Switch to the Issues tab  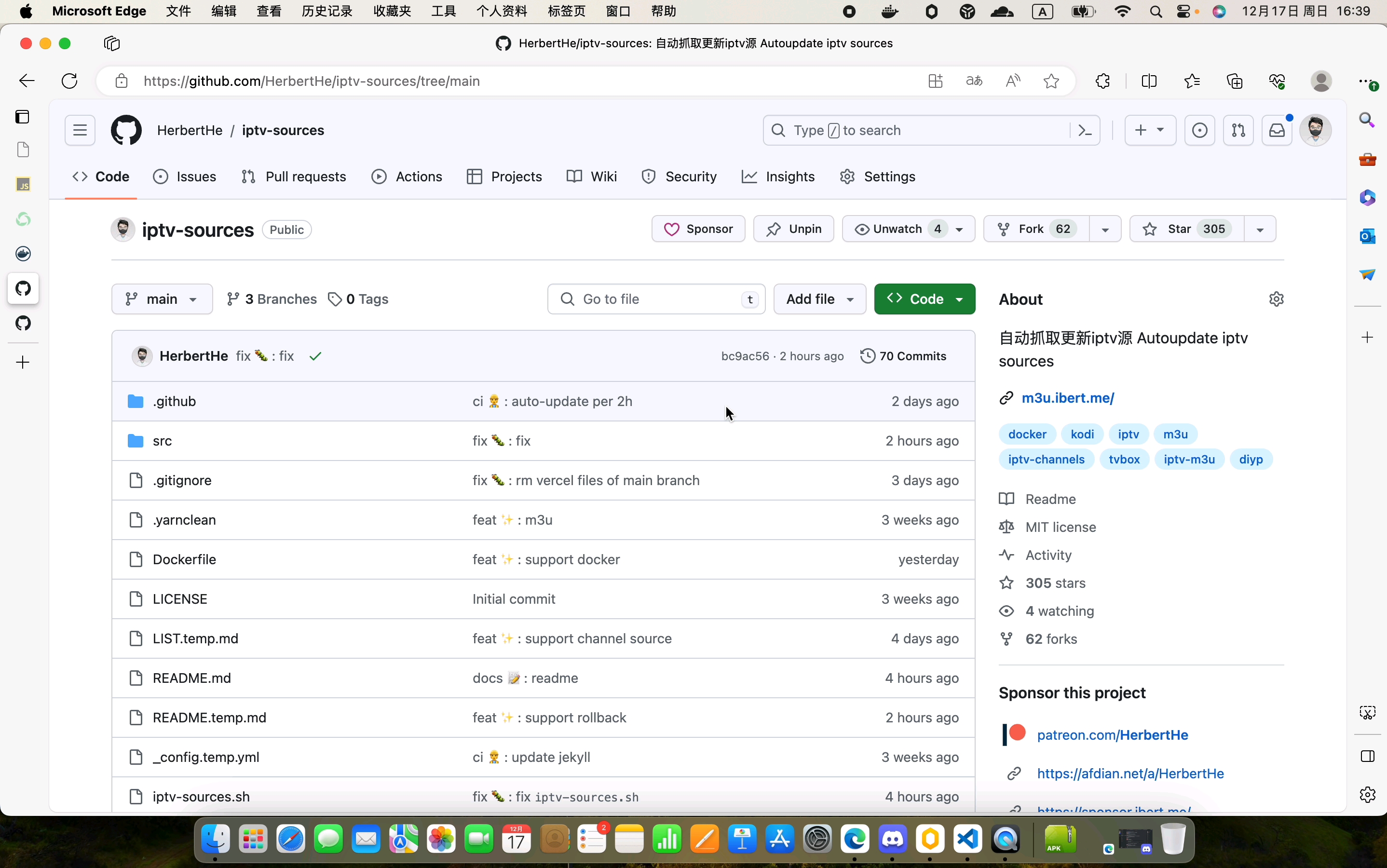185,177
